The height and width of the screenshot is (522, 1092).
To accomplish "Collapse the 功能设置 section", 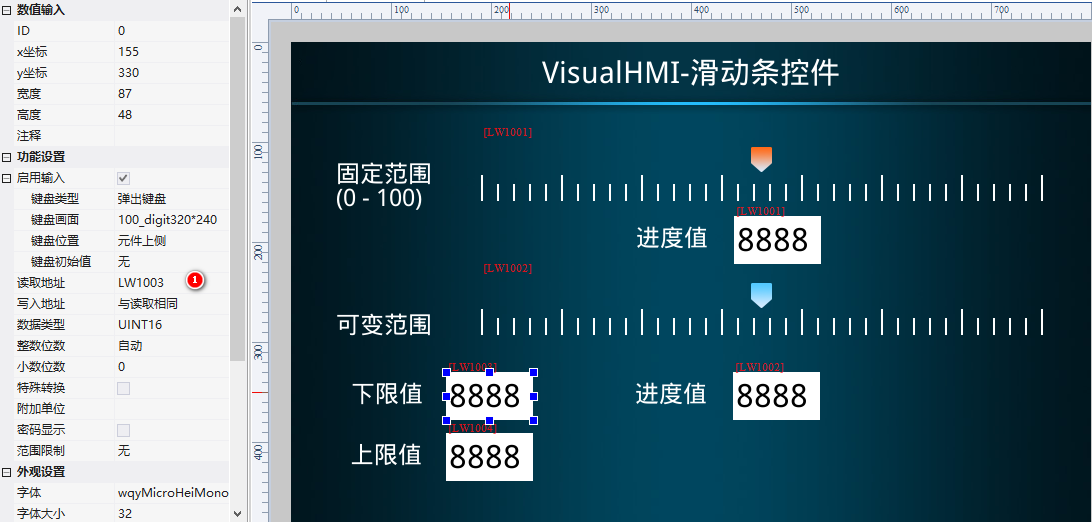I will (6, 157).
